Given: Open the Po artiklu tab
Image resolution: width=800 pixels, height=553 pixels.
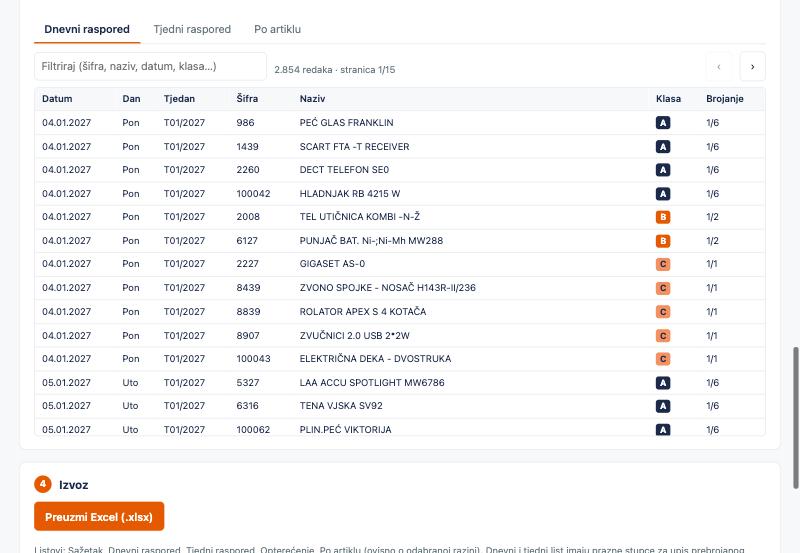Looking at the screenshot, I should [277, 30].
